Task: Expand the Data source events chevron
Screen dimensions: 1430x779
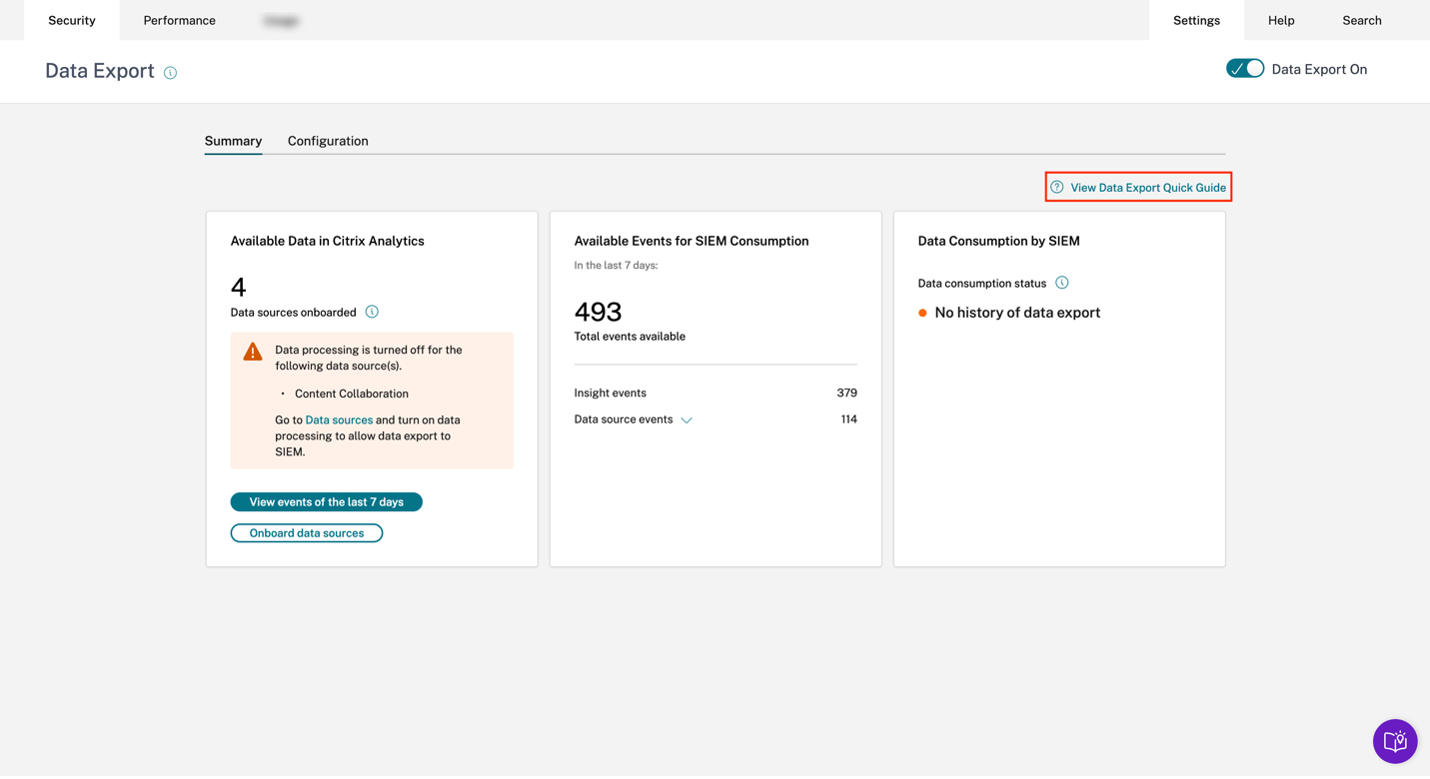Action: coord(686,420)
